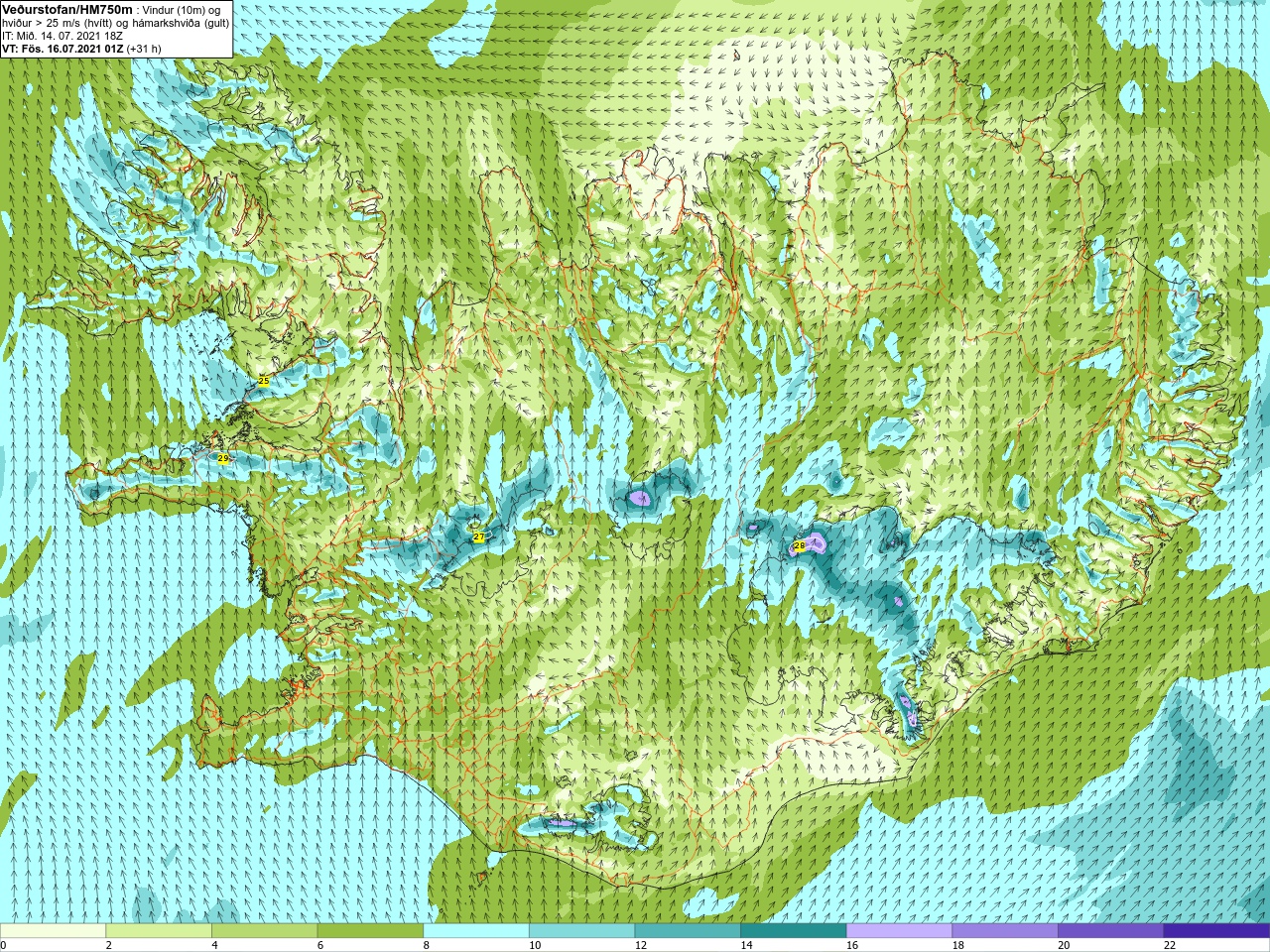Pick the 14–16 m/s dark teal legend swatch
Image resolution: width=1270 pixels, height=952 pixels.
point(794,931)
